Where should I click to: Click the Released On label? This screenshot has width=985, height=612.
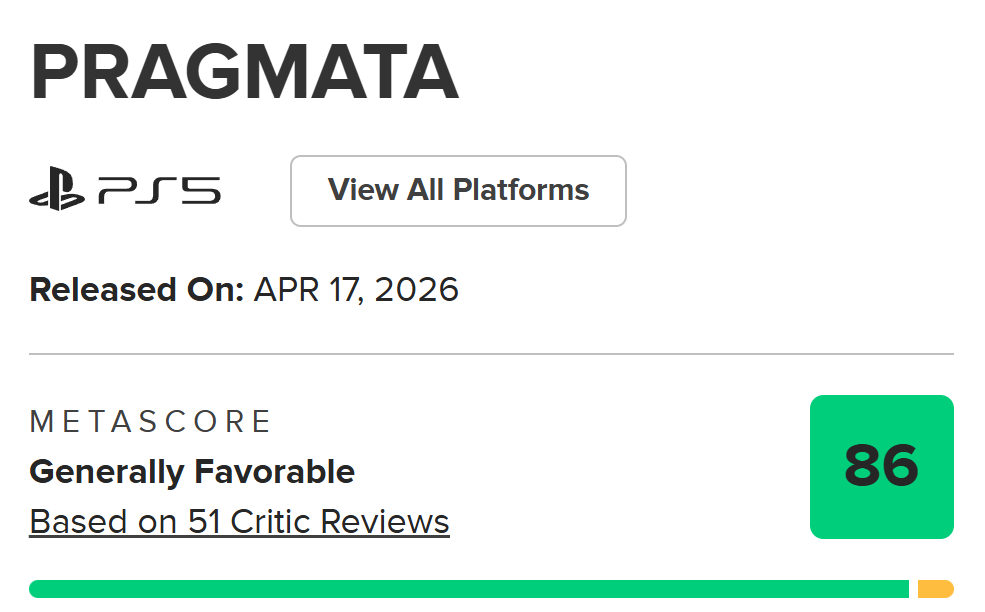(x=136, y=290)
